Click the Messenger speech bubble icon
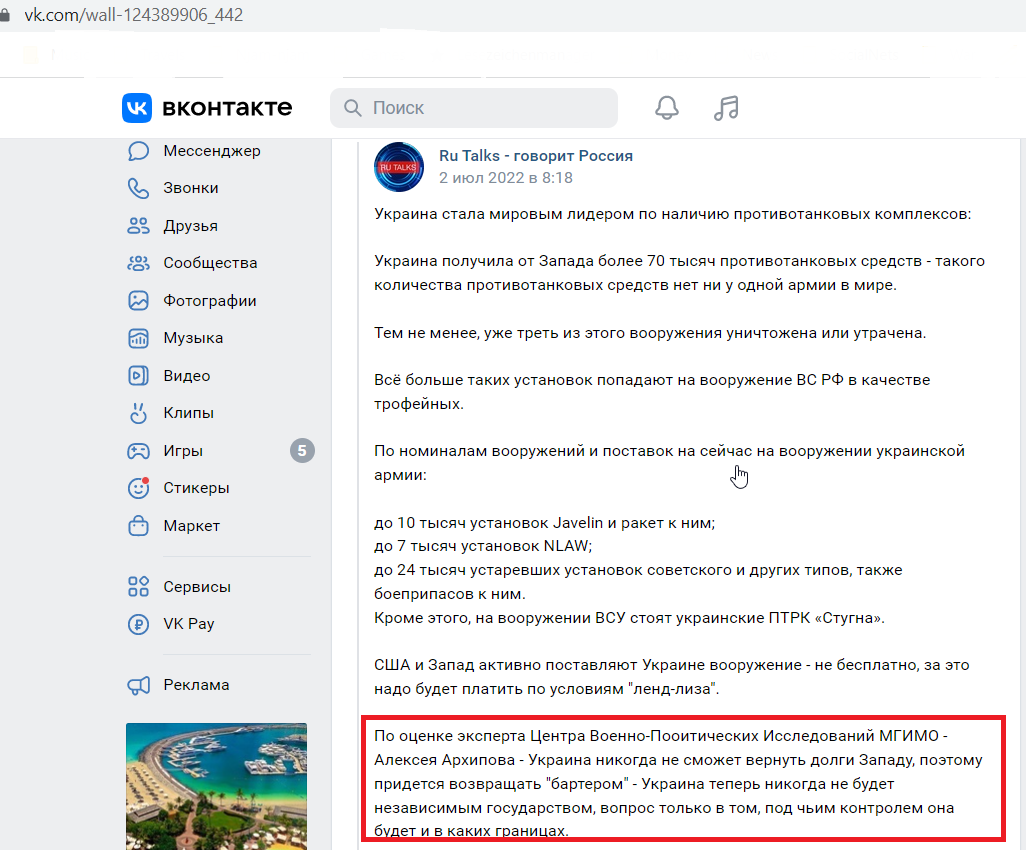 pos(138,151)
